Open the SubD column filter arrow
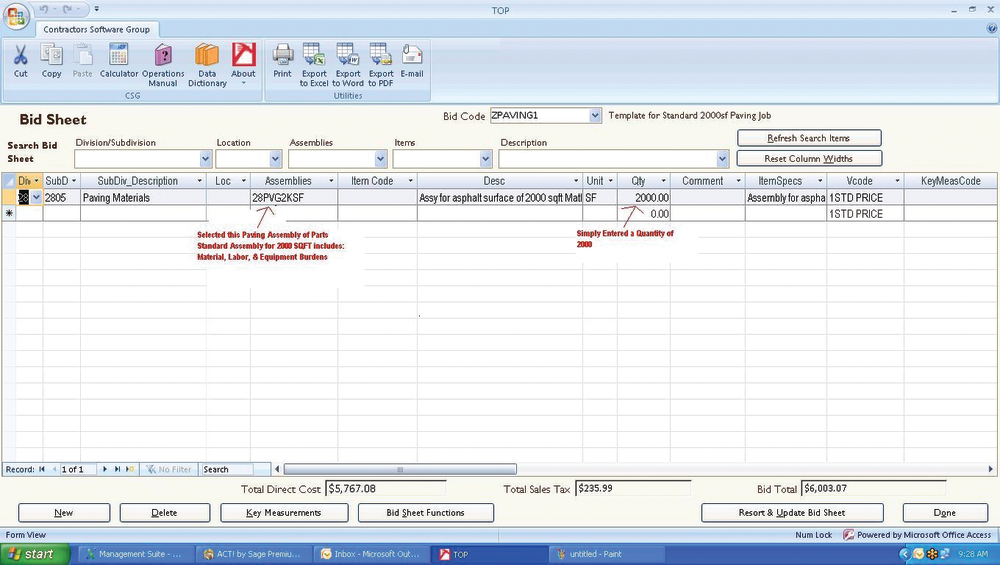The width and height of the screenshot is (1000, 565). [x=74, y=181]
